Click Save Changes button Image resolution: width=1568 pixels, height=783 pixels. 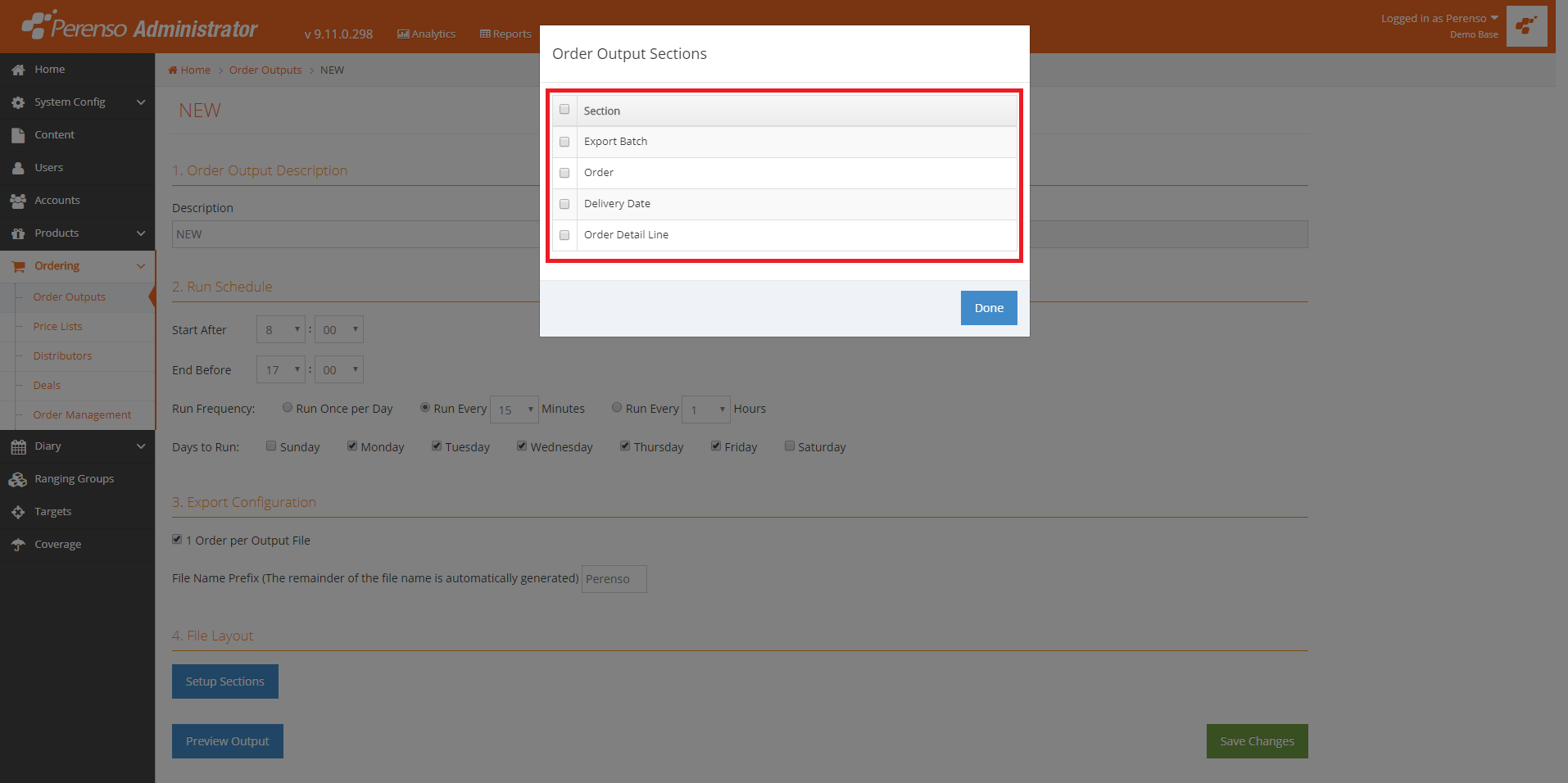(x=1258, y=741)
